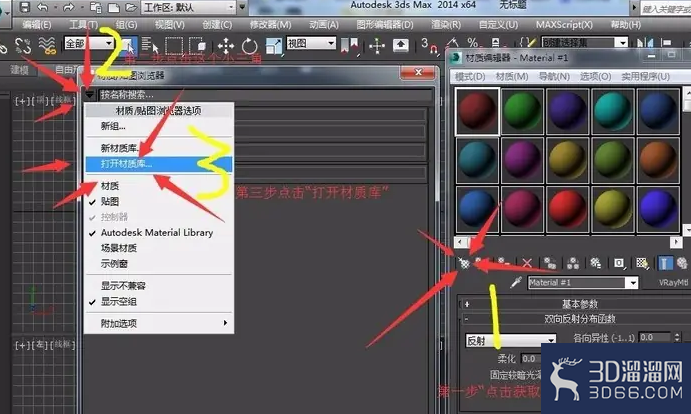Click the Put to Library icon
691x414 pixels.
(595, 263)
